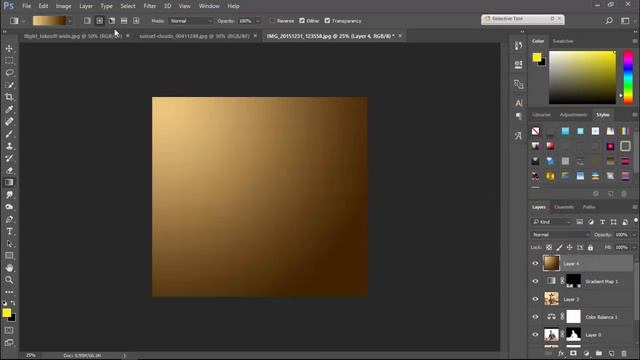Click the yellow foreground color swatch in toolbar
This screenshot has width=640, height=360.
[7, 313]
